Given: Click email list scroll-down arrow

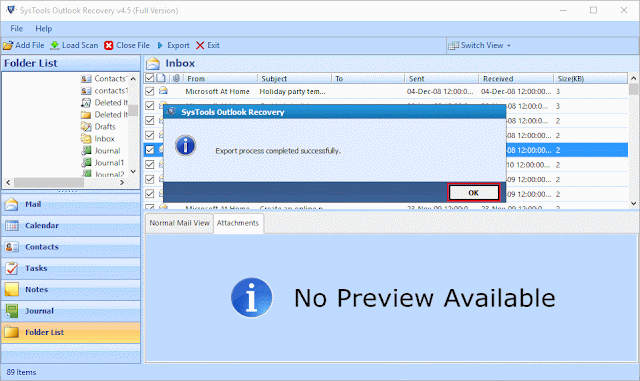Looking at the screenshot, I should point(633,203).
